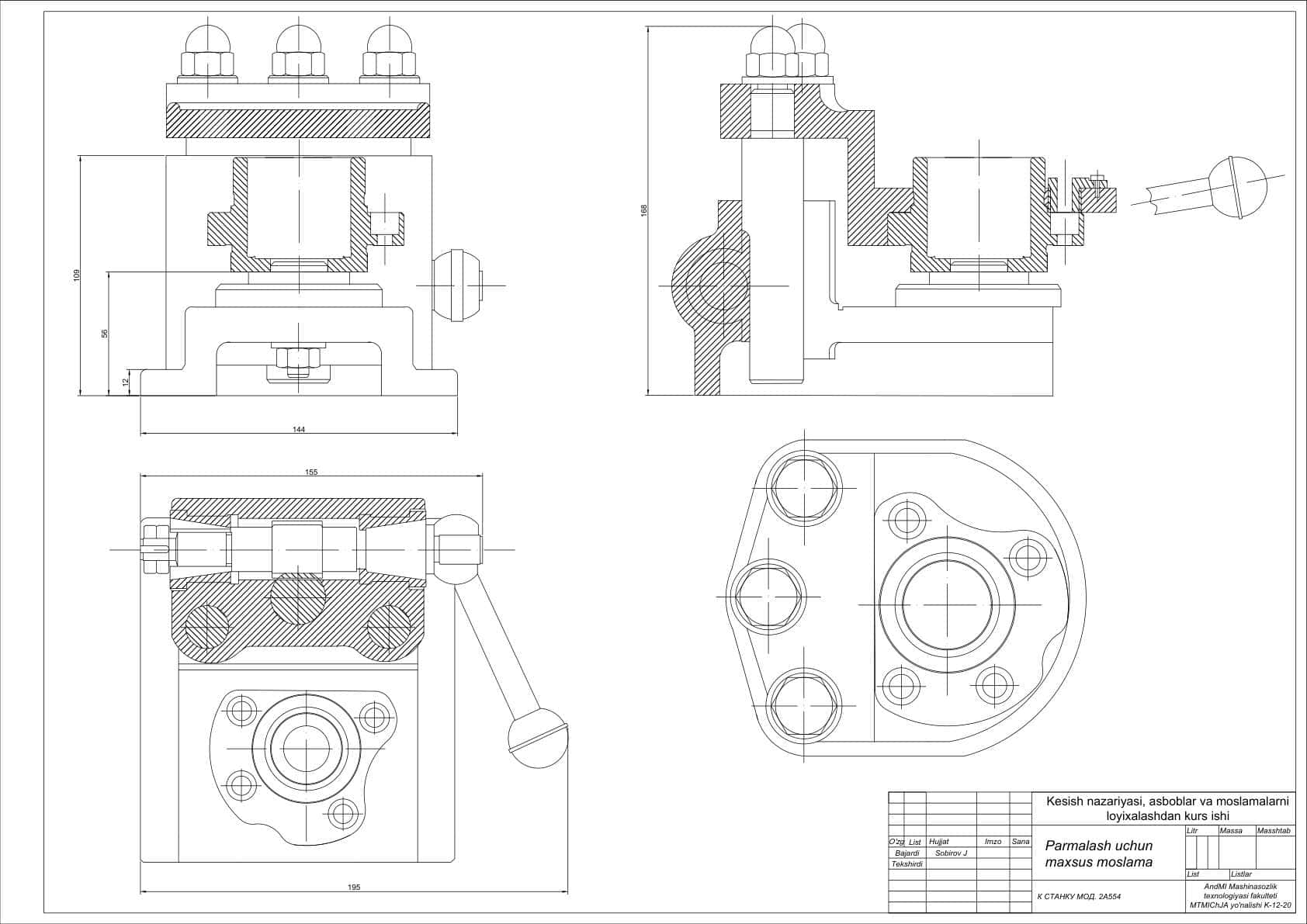Select the 'Sana' date column header
The image size is (1307, 924).
click(1021, 842)
